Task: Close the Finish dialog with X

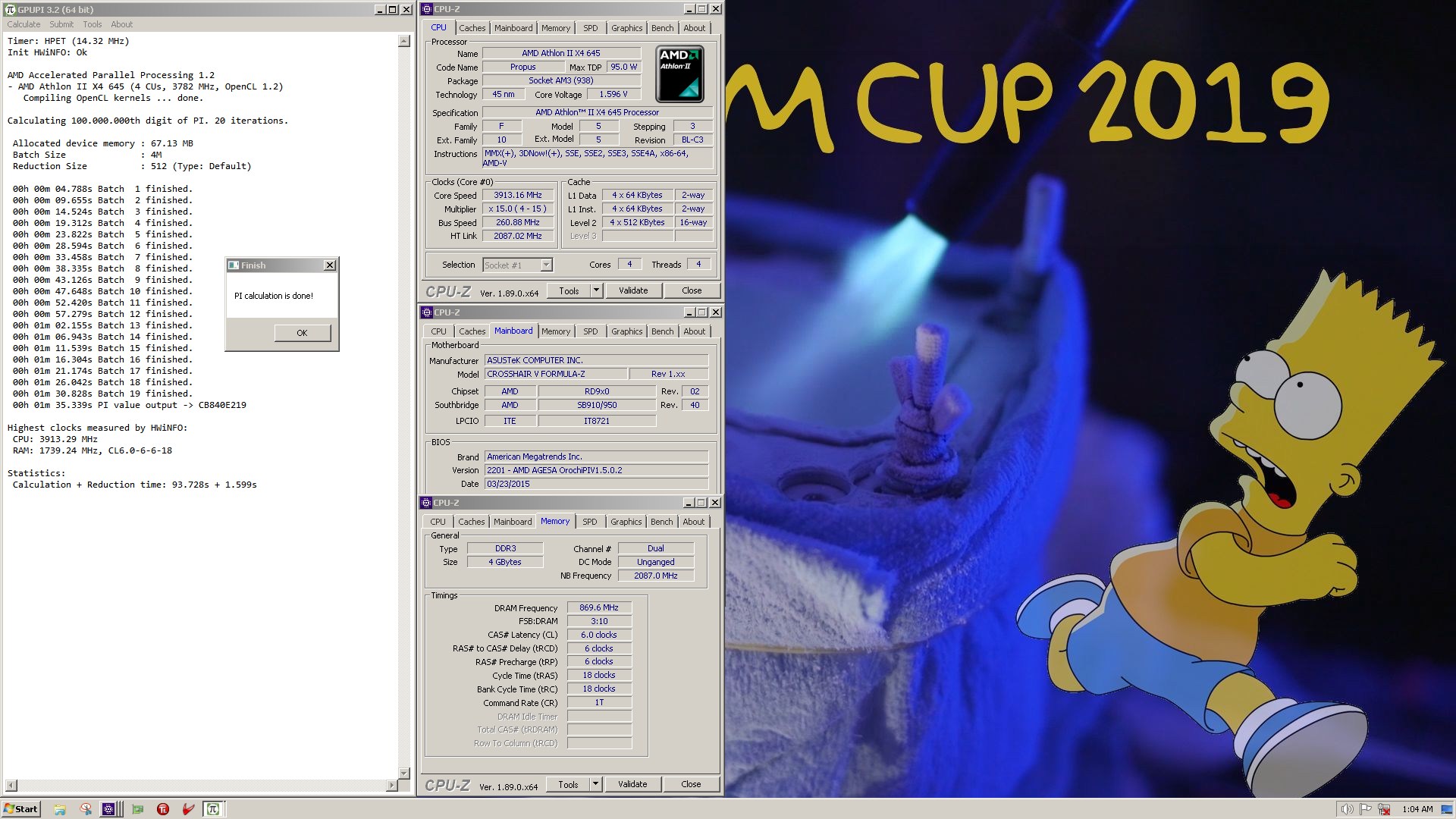Action: 329,265
